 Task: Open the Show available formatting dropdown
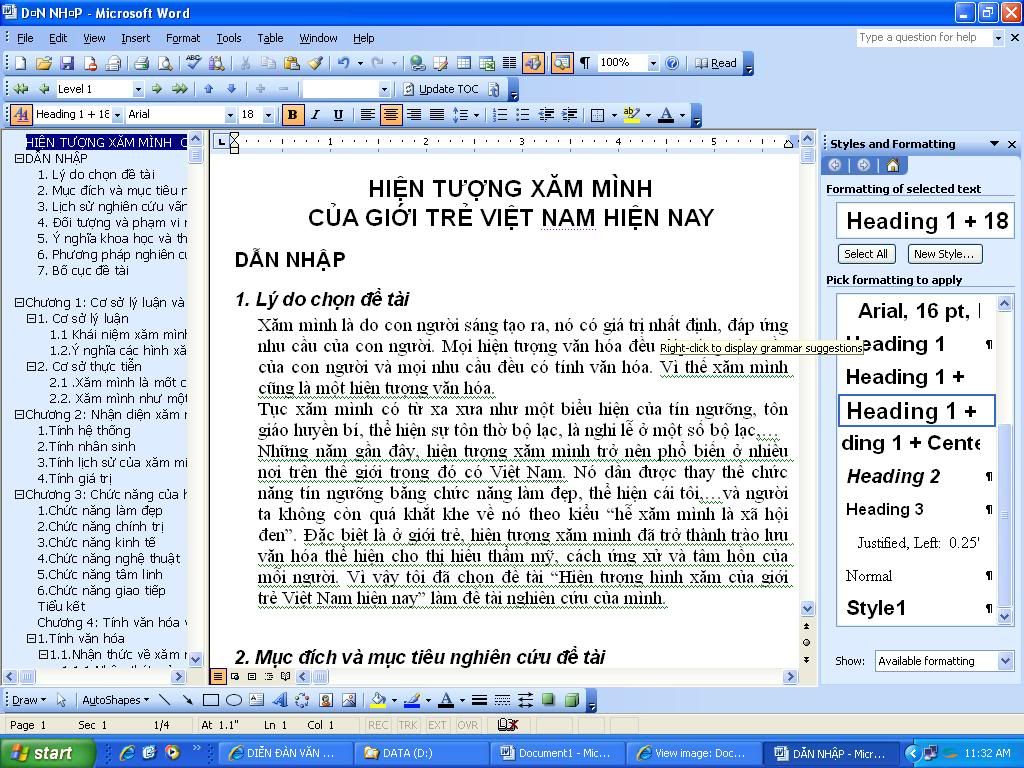pos(1005,660)
